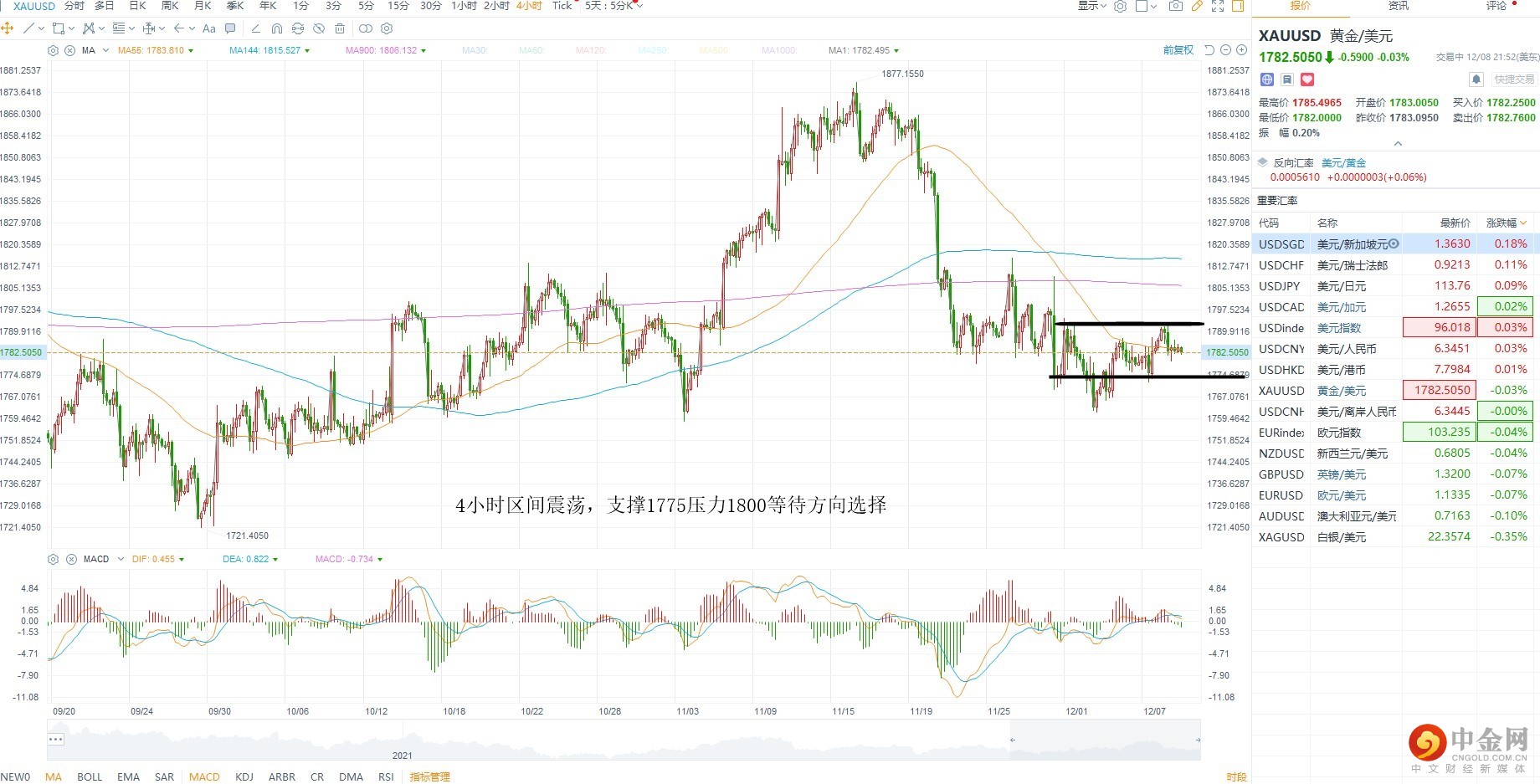This screenshot has width=1540, height=784.
Task: Zoom in chart with plus icon
Action: pyautogui.click(x=1241, y=50)
